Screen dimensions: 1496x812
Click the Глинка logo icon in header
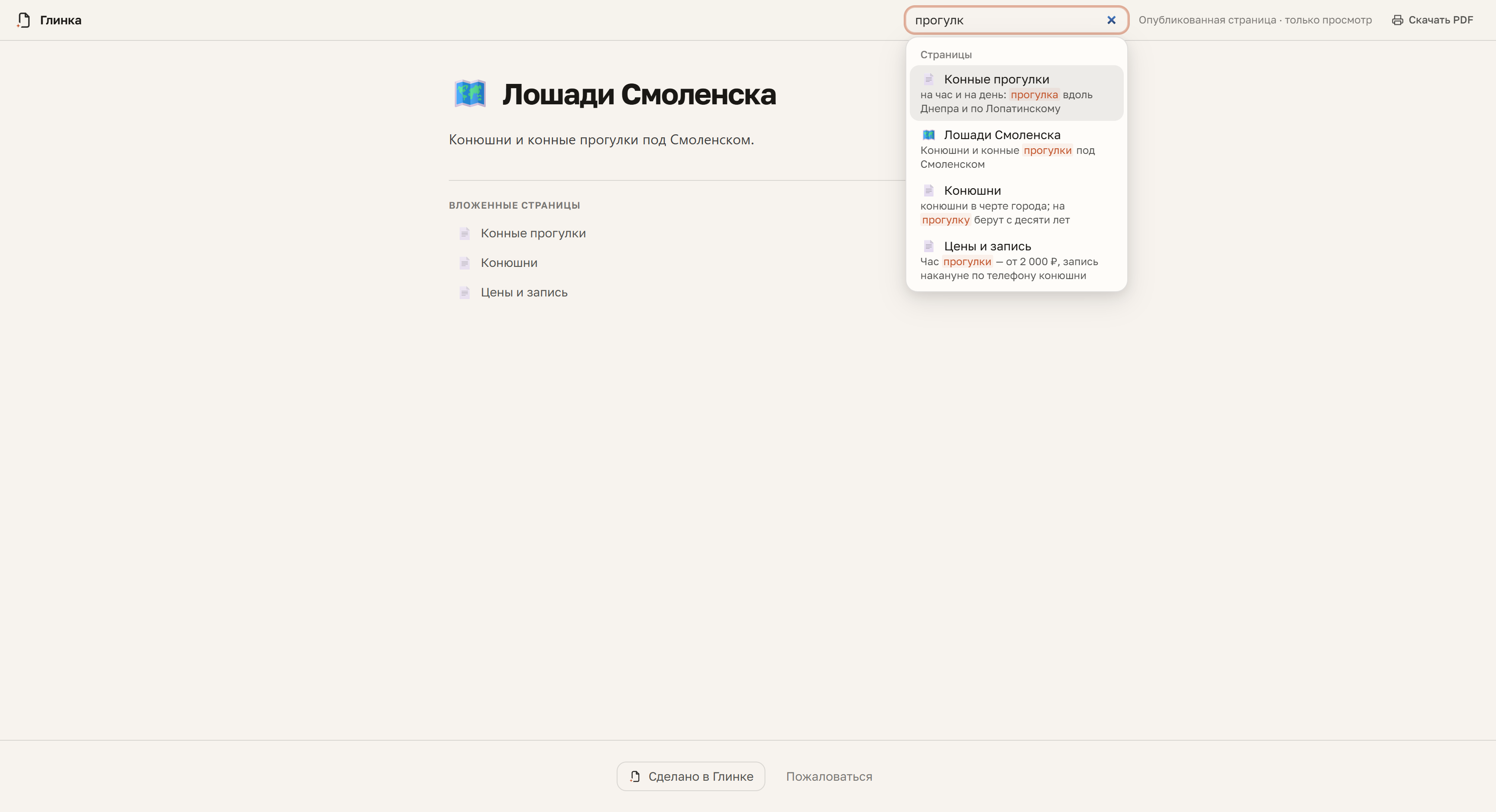coord(23,20)
